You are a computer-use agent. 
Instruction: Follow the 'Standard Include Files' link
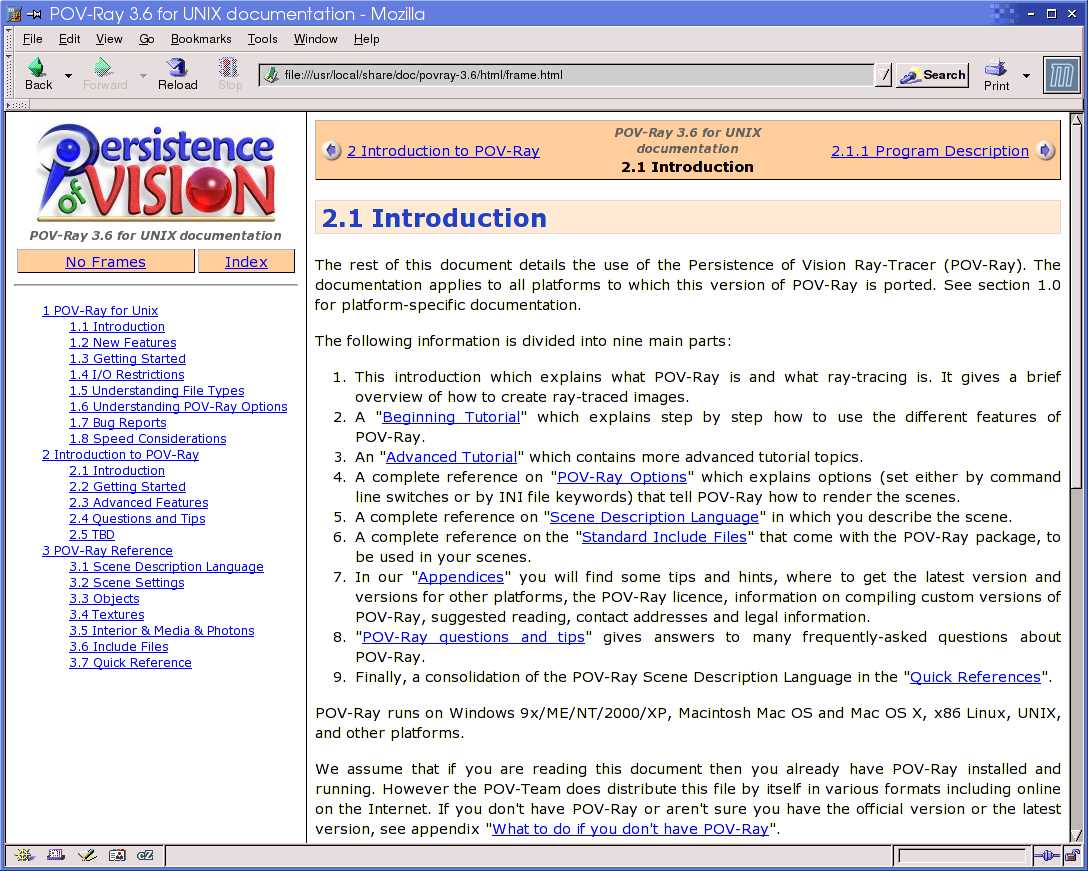point(664,536)
